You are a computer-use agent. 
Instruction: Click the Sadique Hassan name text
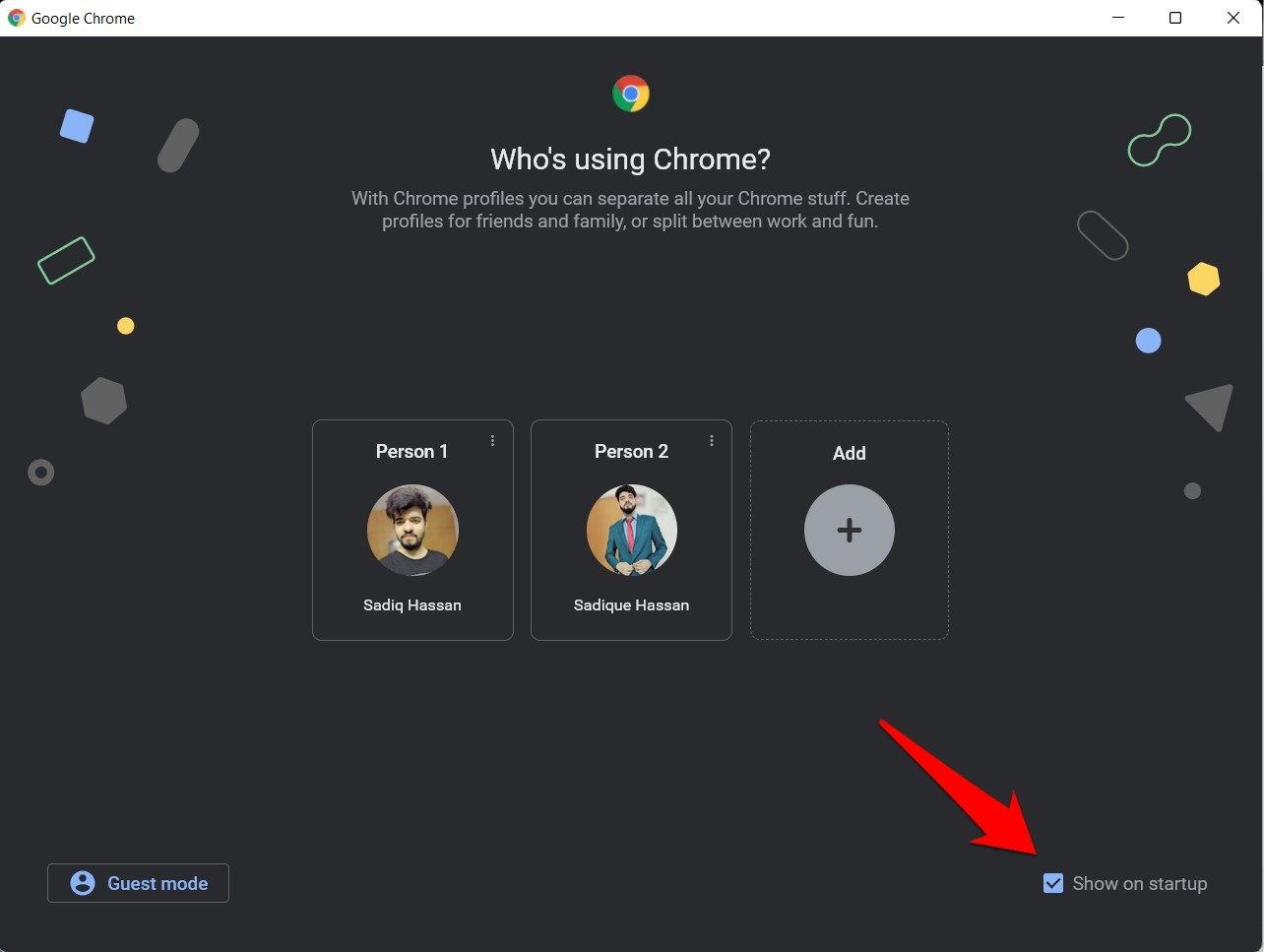point(631,604)
